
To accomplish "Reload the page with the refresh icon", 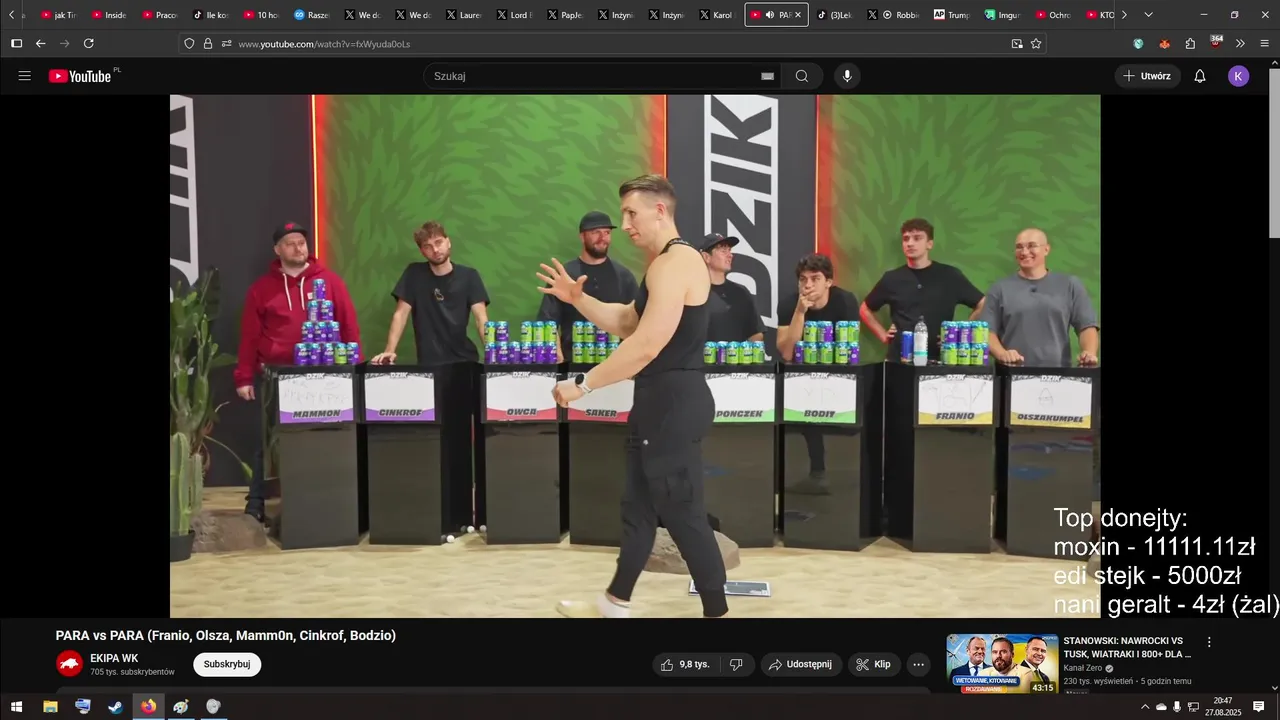I will (89, 43).
